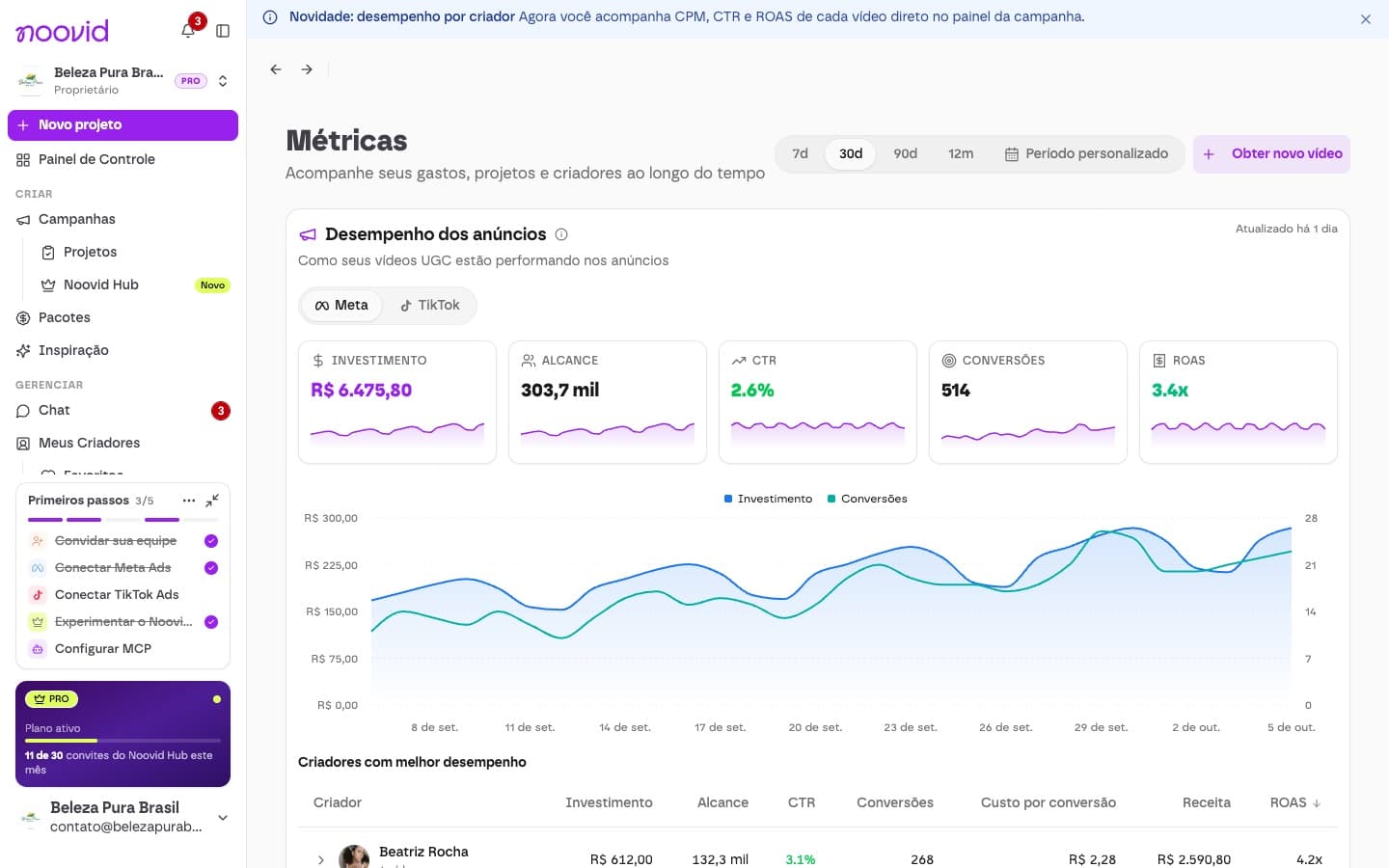The width and height of the screenshot is (1389, 868).
Task: Click the Novo projeto button
Action: [123, 125]
